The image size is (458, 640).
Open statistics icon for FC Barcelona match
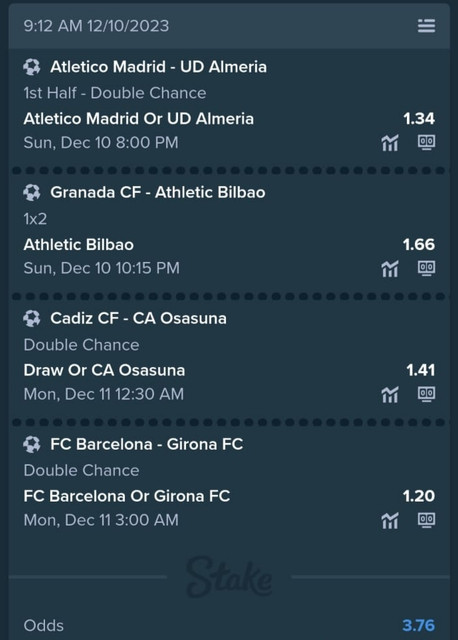point(389,520)
